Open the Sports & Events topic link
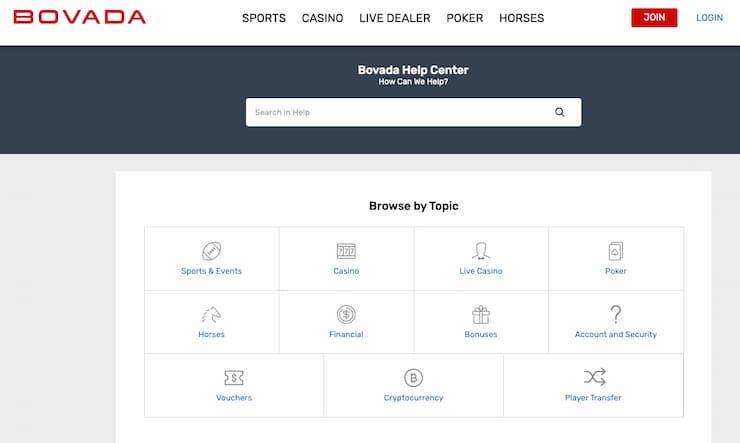Viewport: 740px width, 443px height. [x=211, y=271]
